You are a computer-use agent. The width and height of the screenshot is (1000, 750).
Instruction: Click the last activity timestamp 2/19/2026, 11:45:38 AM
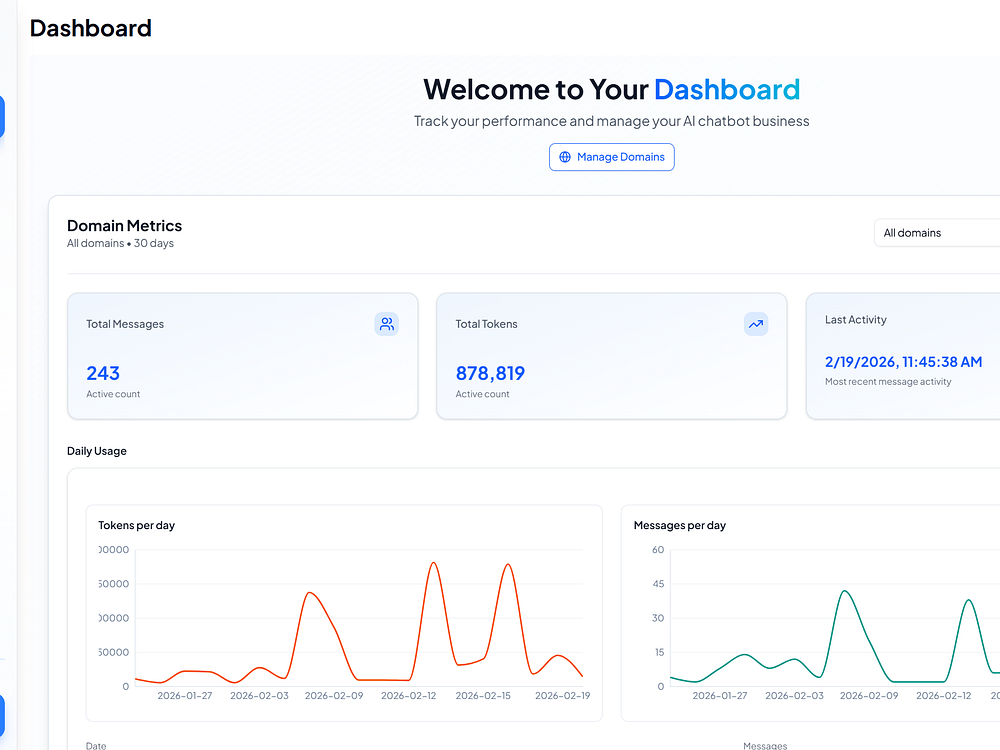[903, 362]
